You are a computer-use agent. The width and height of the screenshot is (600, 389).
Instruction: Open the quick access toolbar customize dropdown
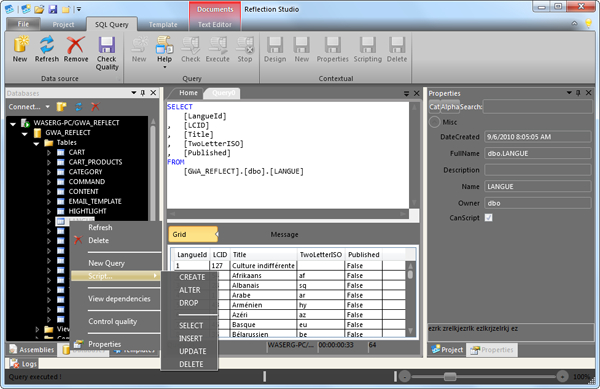pyautogui.click(x=78, y=9)
